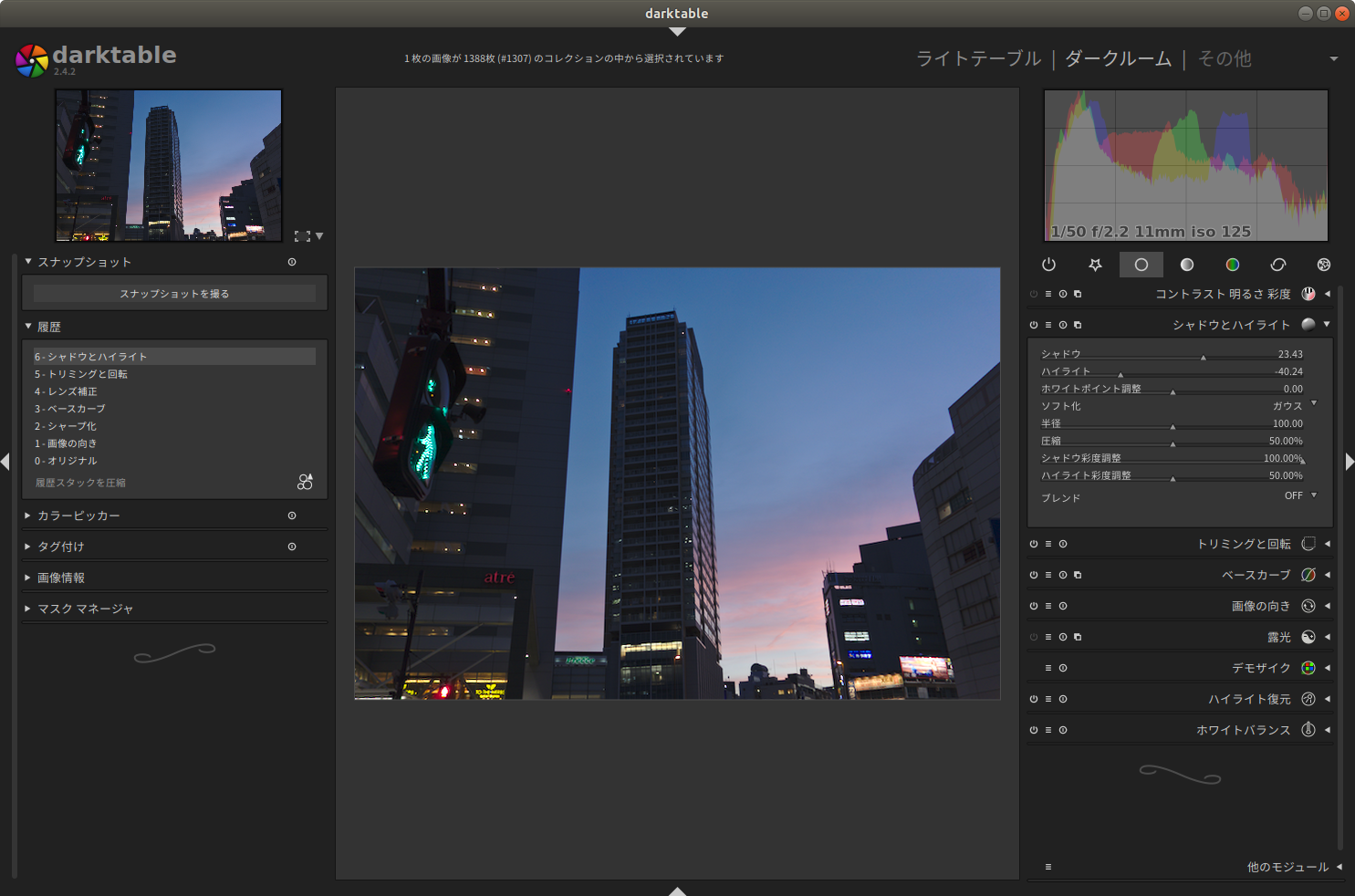
Task: Open the その他 view menu
Action: [x=1225, y=58]
